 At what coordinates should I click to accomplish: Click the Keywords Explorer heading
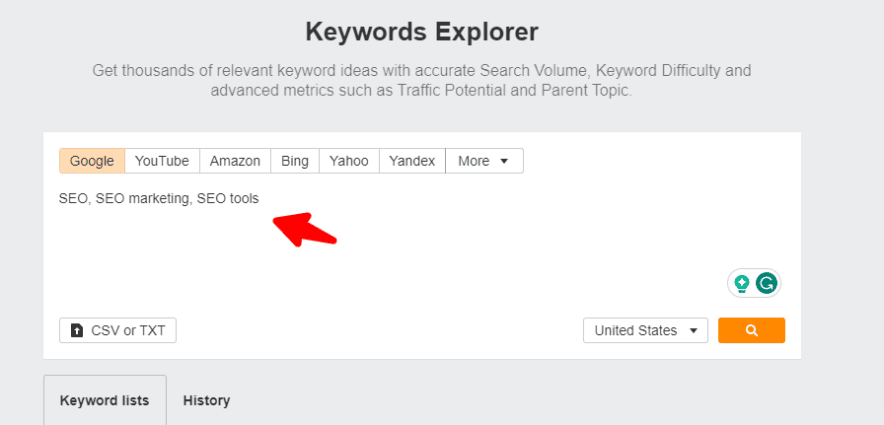pyautogui.click(x=421, y=32)
